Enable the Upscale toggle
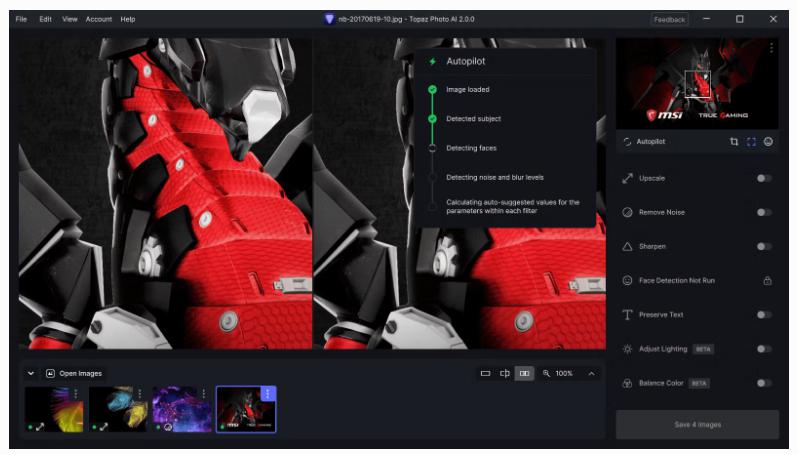The image size is (798, 455). 764,178
